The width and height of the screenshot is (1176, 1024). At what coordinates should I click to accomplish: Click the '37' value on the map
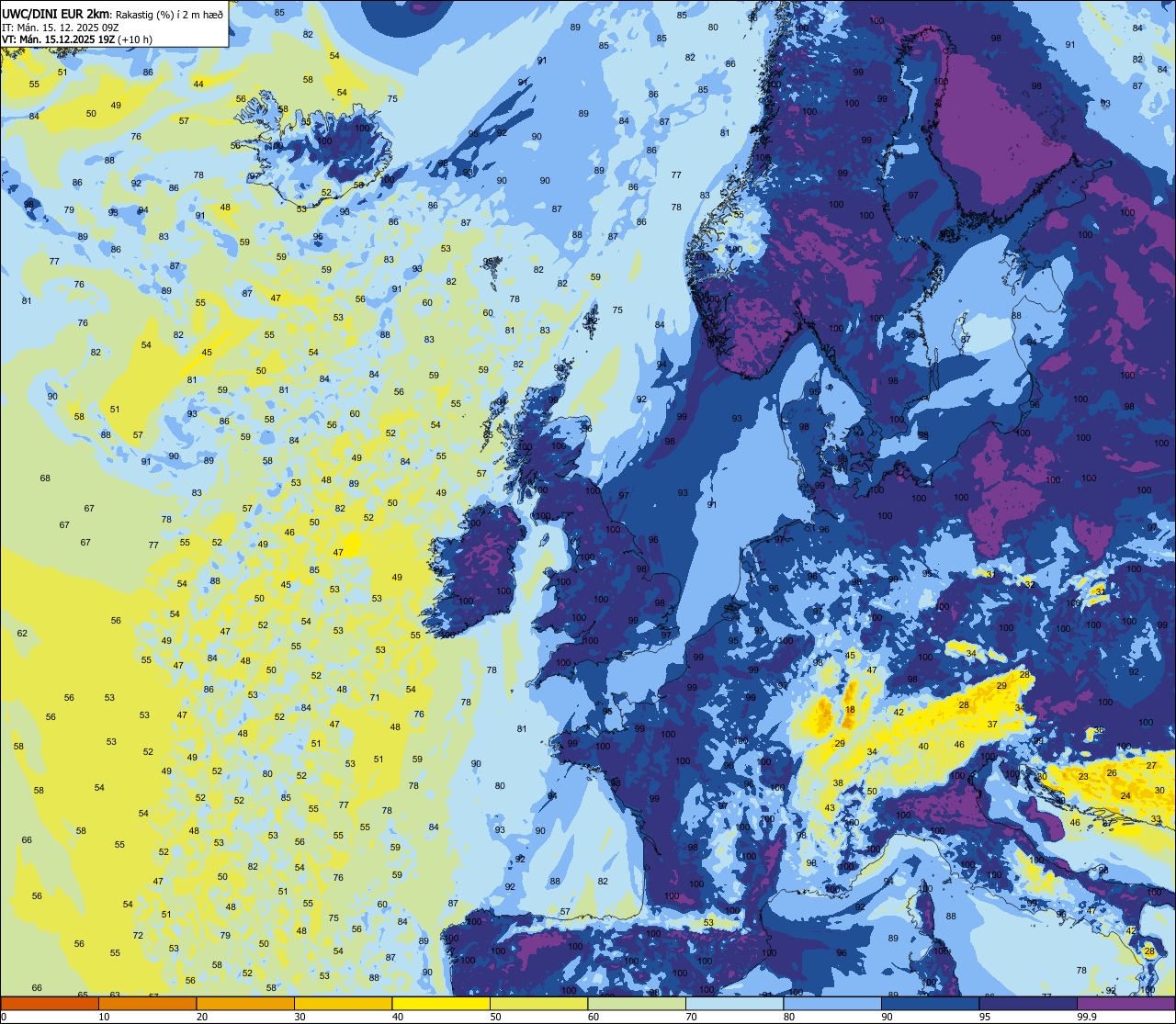click(992, 725)
